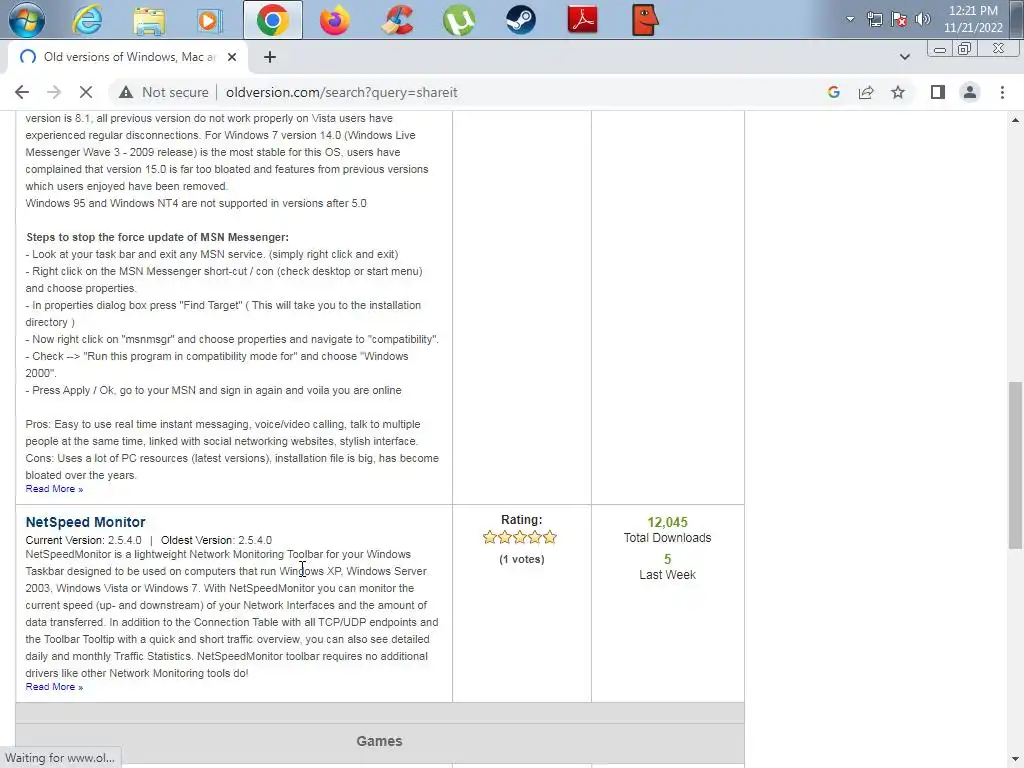Image resolution: width=1024 pixels, height=768 pixels.
Task: Open CCleaner from the taskbar
Action: pyautogui.click(x=397, y=20)
